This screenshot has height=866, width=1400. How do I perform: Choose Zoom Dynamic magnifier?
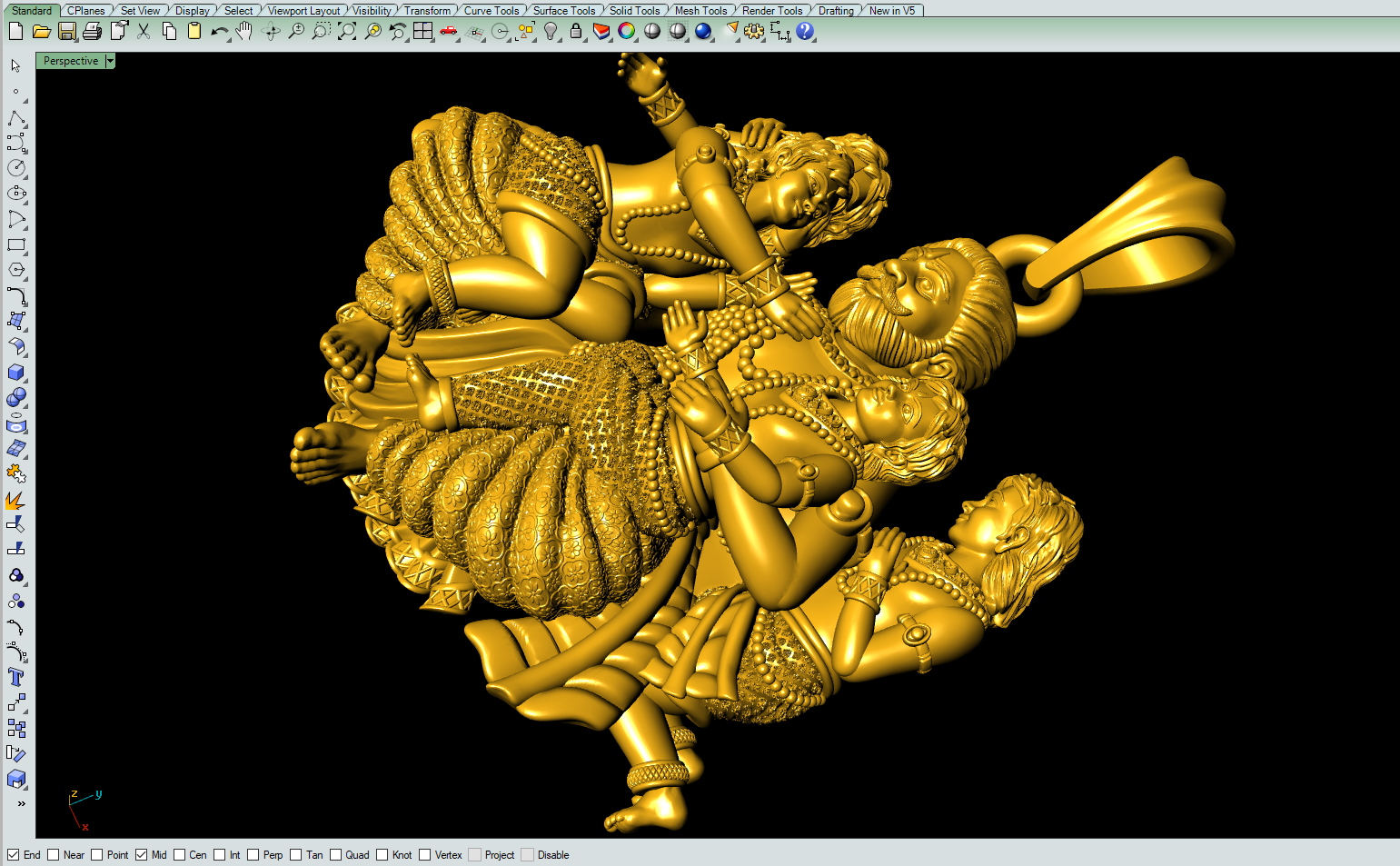point(296,31)
